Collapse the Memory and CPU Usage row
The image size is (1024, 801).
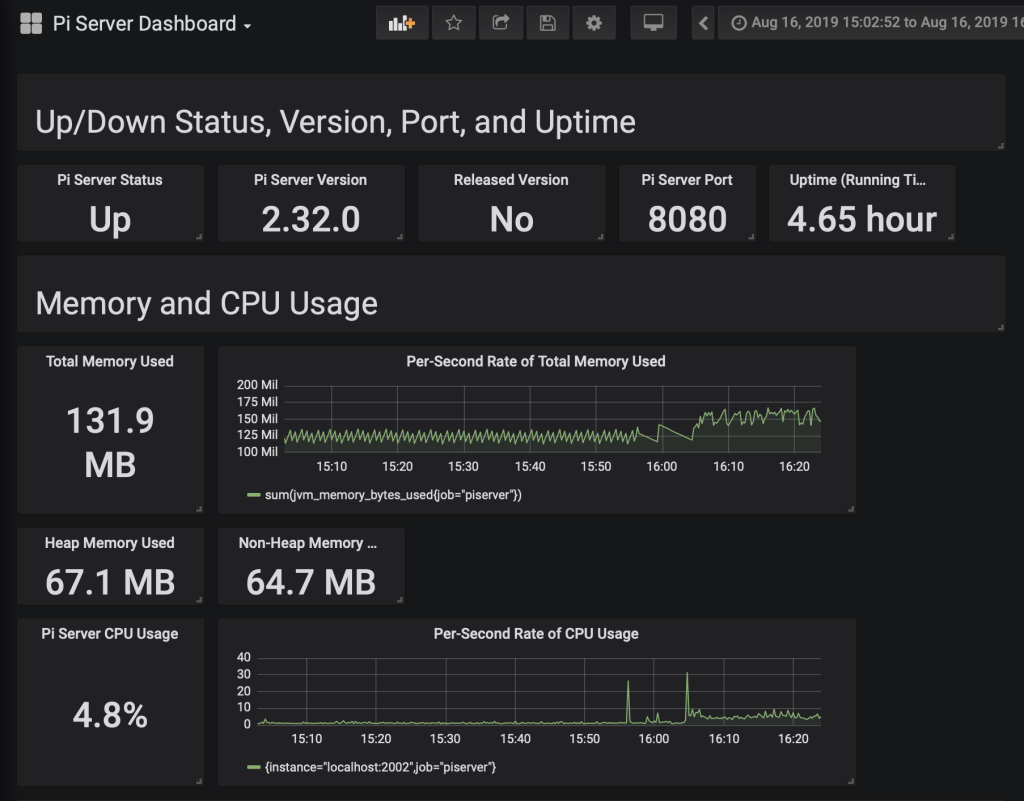click(x=206, y=303)
